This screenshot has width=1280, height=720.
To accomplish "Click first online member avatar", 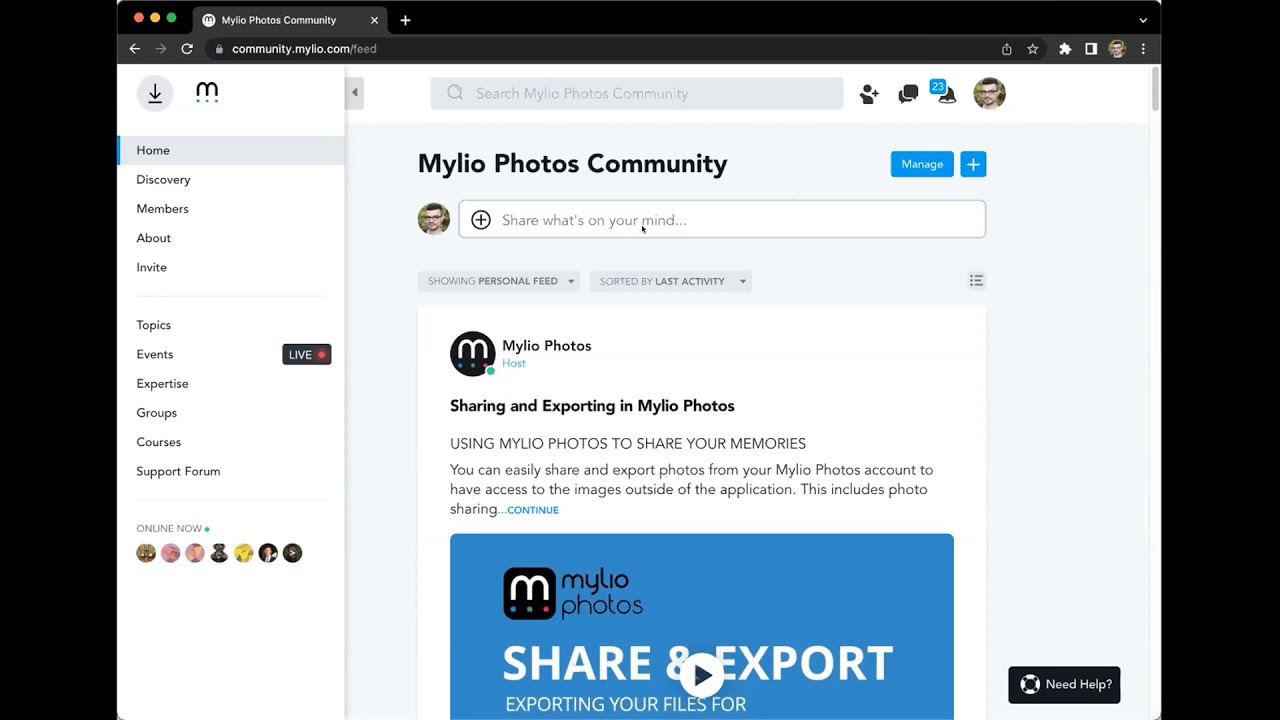I will (146, 553).
